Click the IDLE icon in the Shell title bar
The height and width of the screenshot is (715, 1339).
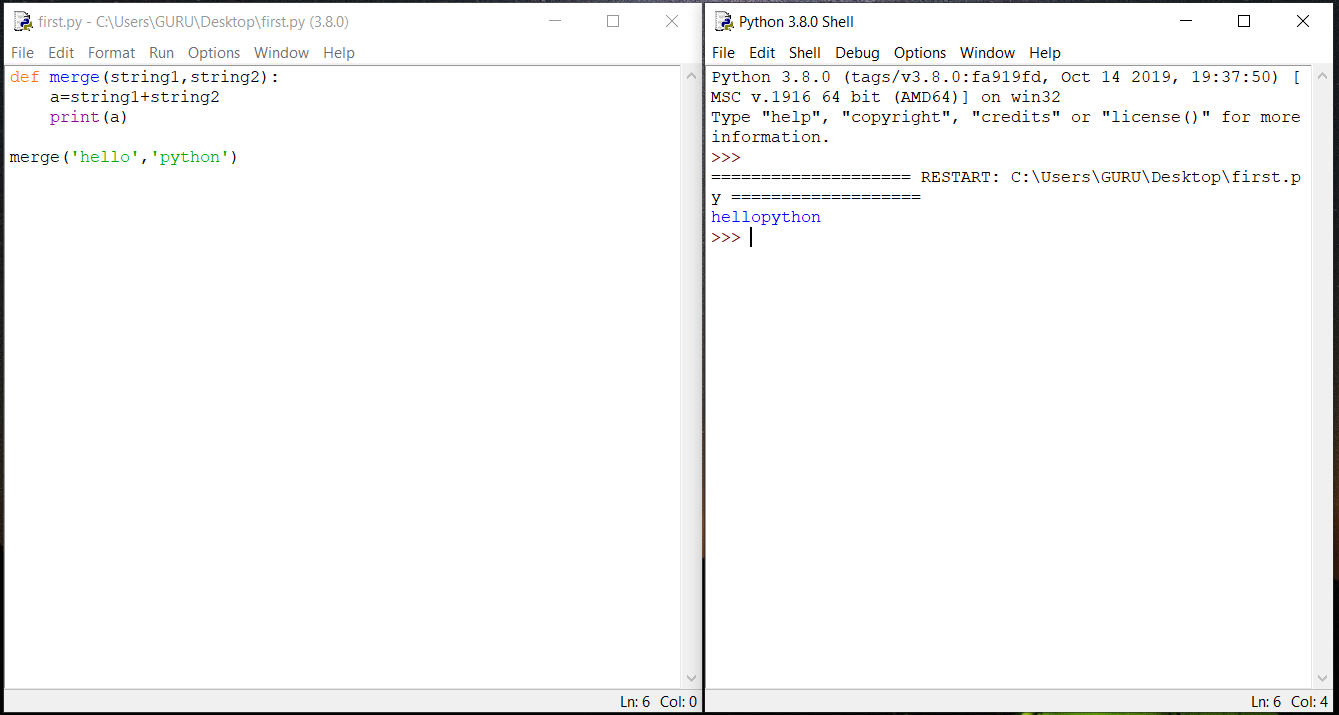[x=723, y=20]
